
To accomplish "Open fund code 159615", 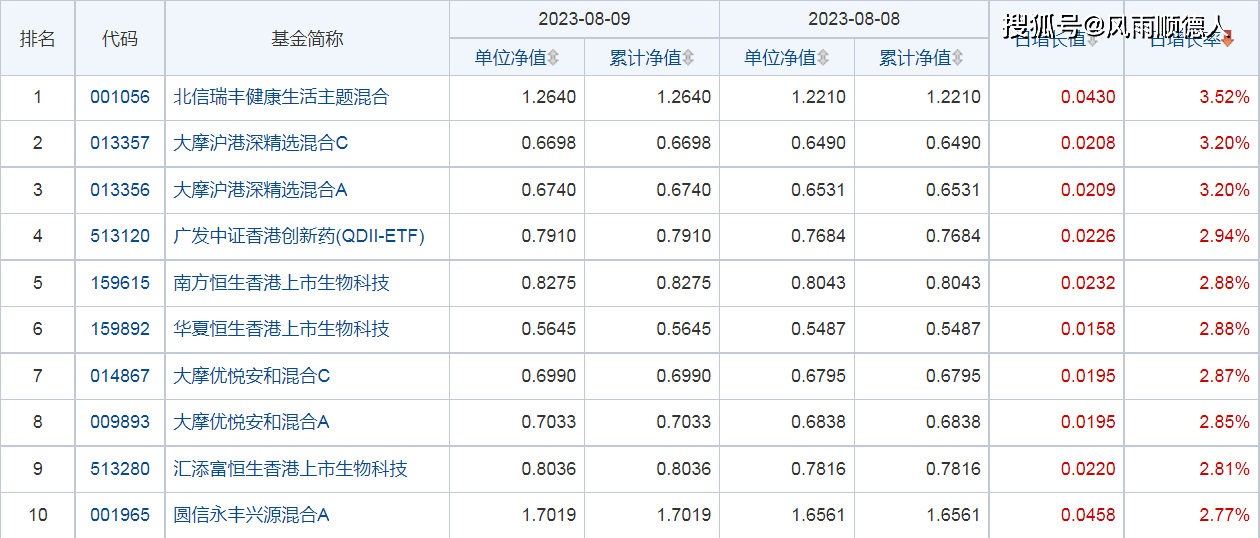I will [120, 283].
